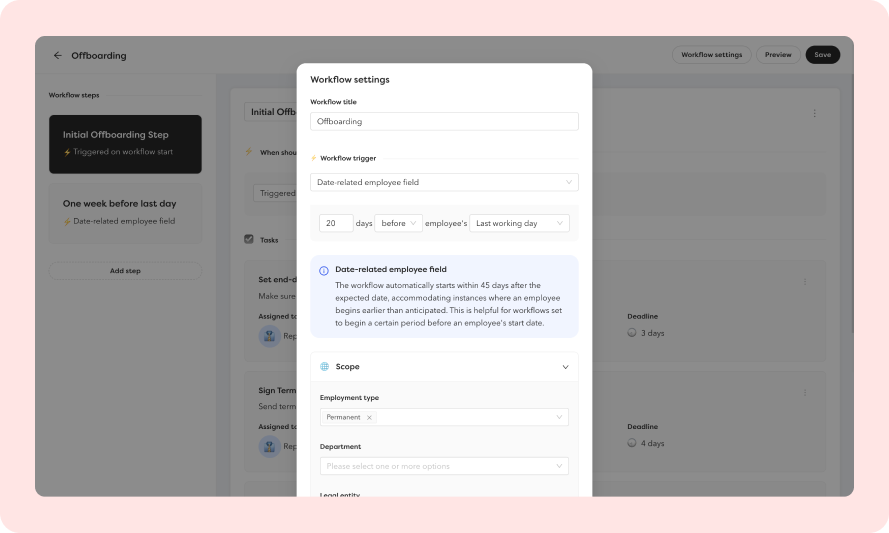Open the Department select dropdown
The image size is (889, 533).
click(x=444, y=466)
